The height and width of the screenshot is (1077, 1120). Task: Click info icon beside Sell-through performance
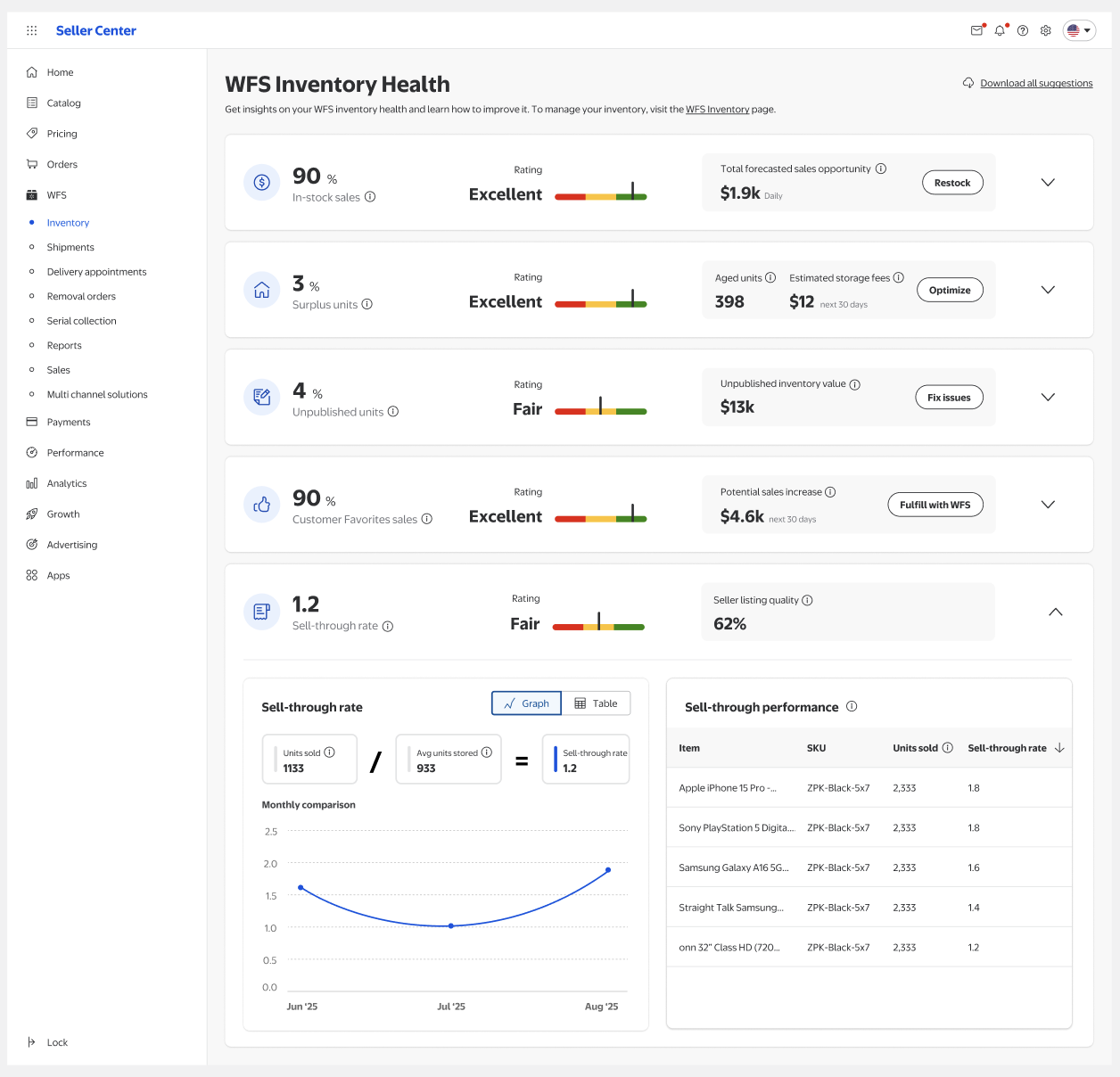click(x=852, y=706)
